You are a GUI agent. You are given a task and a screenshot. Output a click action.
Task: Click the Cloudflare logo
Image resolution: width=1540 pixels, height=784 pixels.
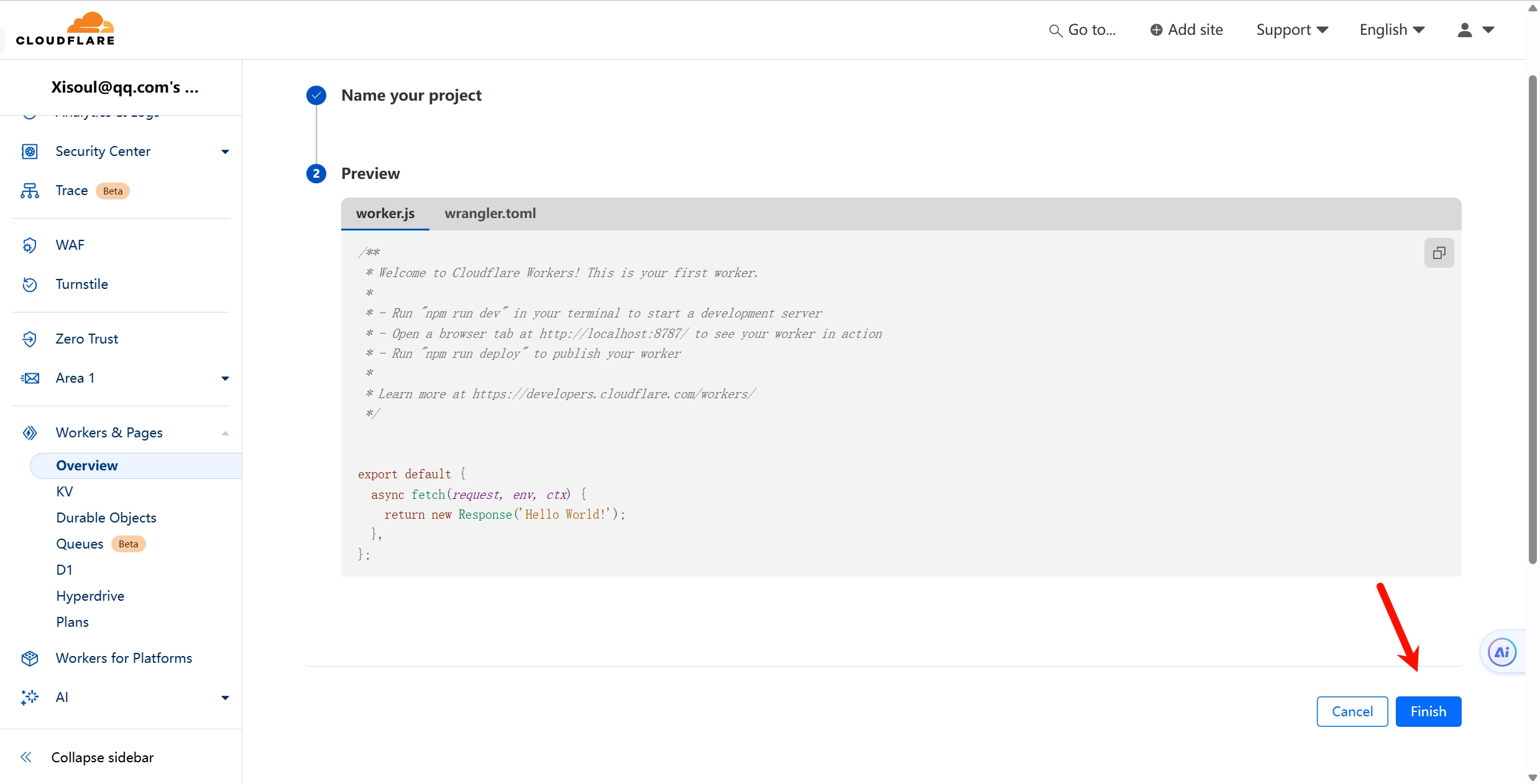(x=65, y=29)
